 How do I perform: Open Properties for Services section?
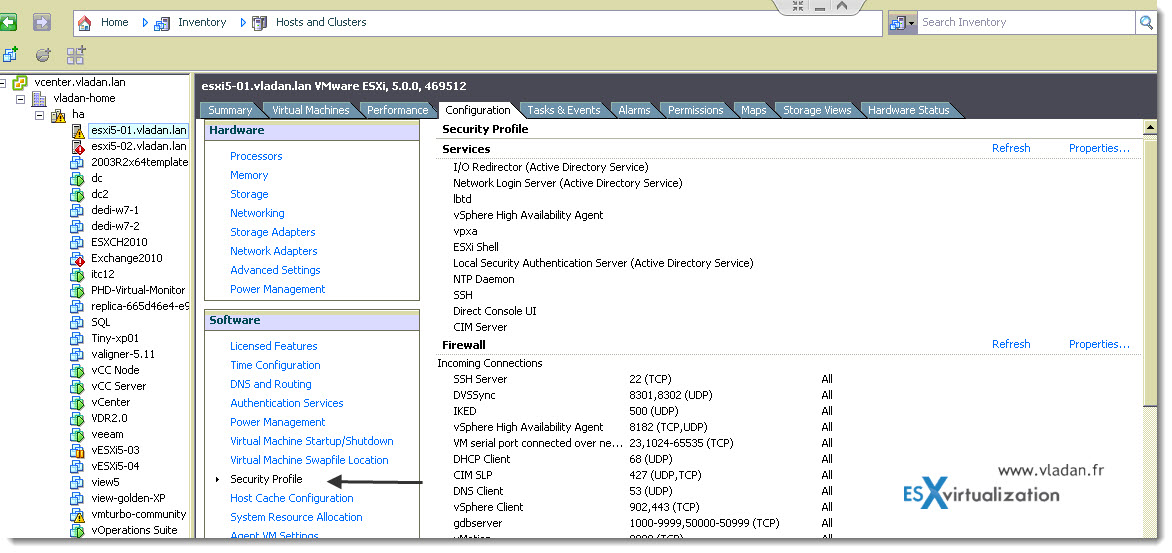point(1099,148)
